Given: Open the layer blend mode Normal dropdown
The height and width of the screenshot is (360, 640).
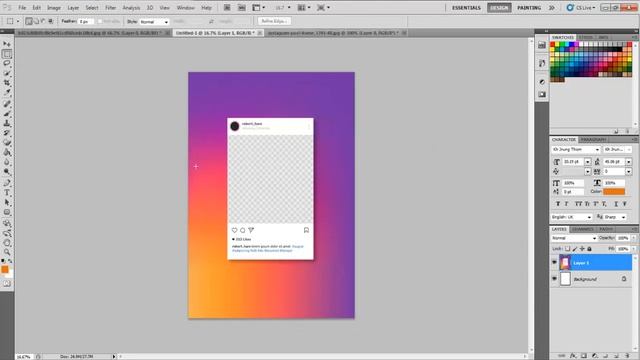Looking at the screenshot, I should pos(573,238).
